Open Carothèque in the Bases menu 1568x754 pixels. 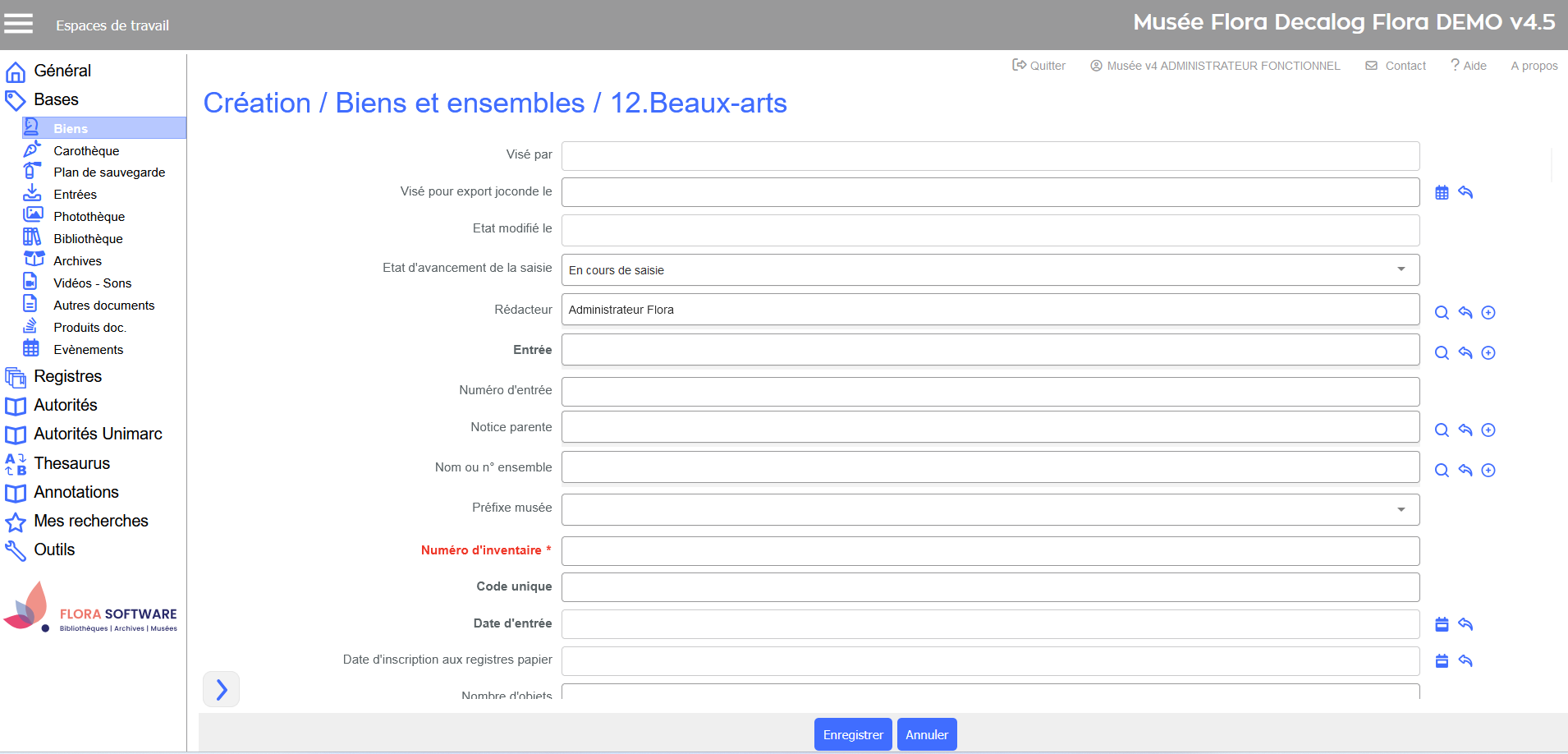[86, 150]
